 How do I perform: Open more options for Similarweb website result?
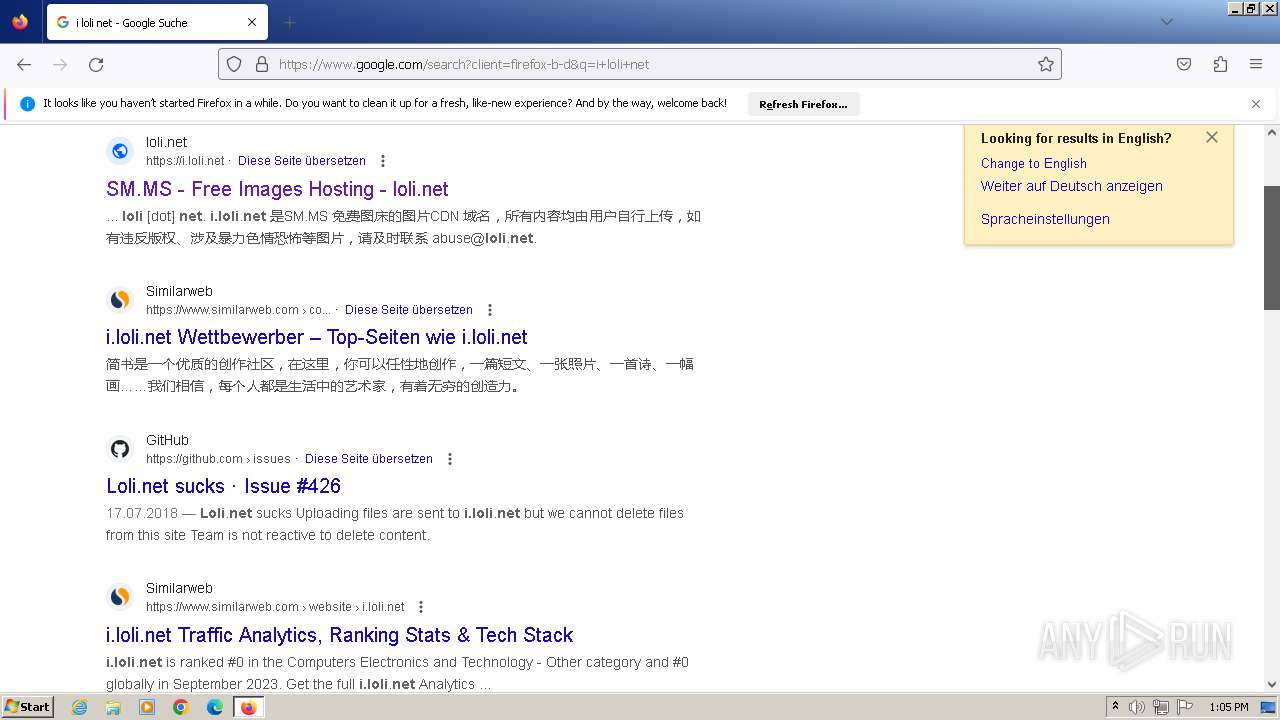point(420,607)
